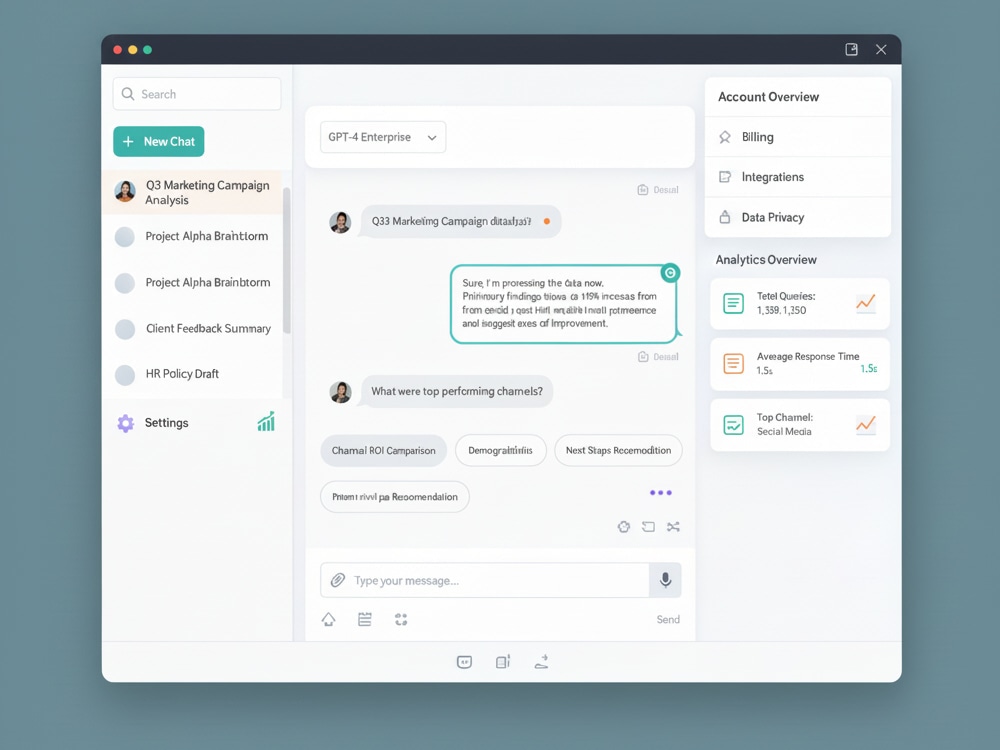Open Integrations in Account Overview

[798, 177]
